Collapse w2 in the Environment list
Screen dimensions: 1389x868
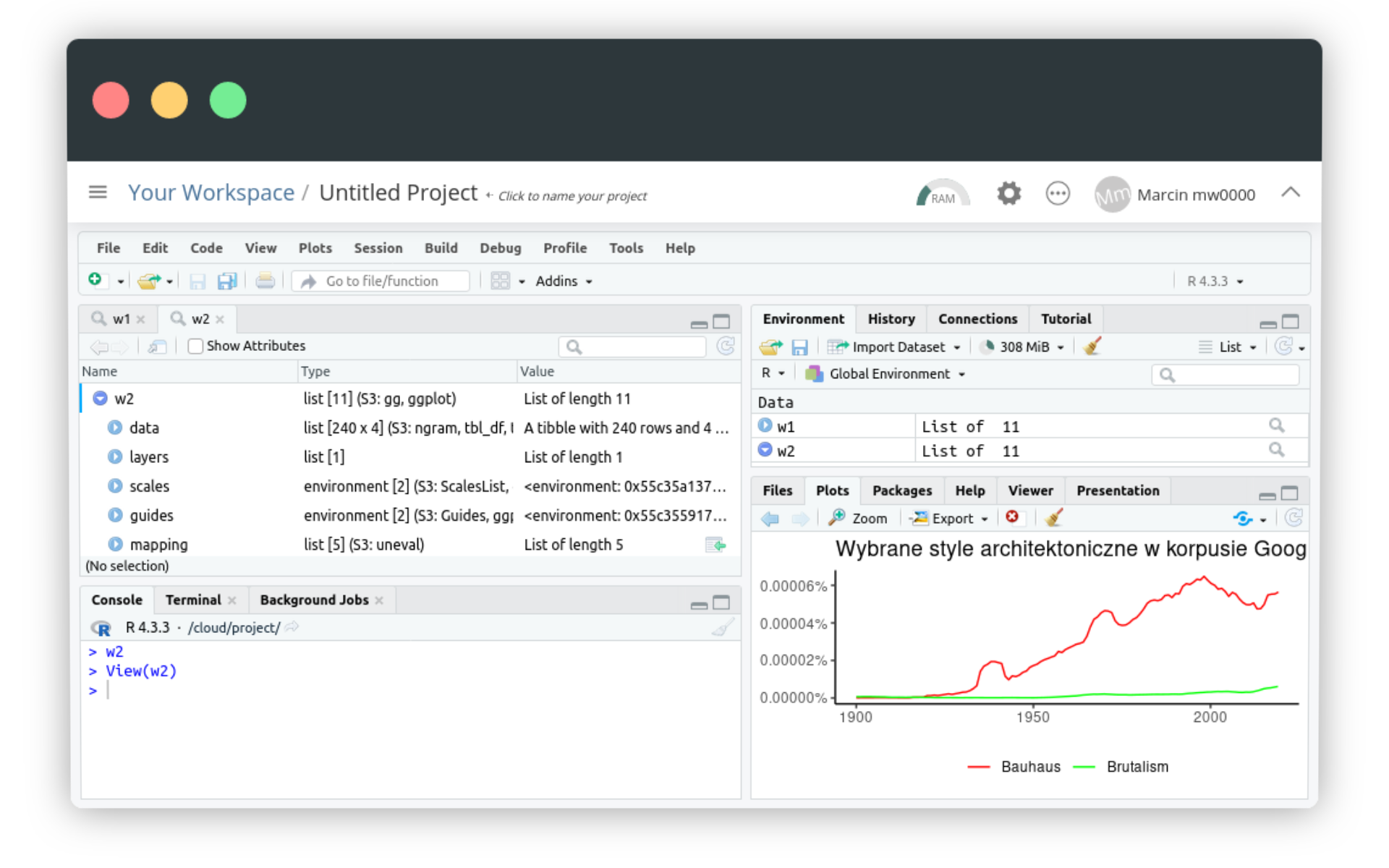765,450
